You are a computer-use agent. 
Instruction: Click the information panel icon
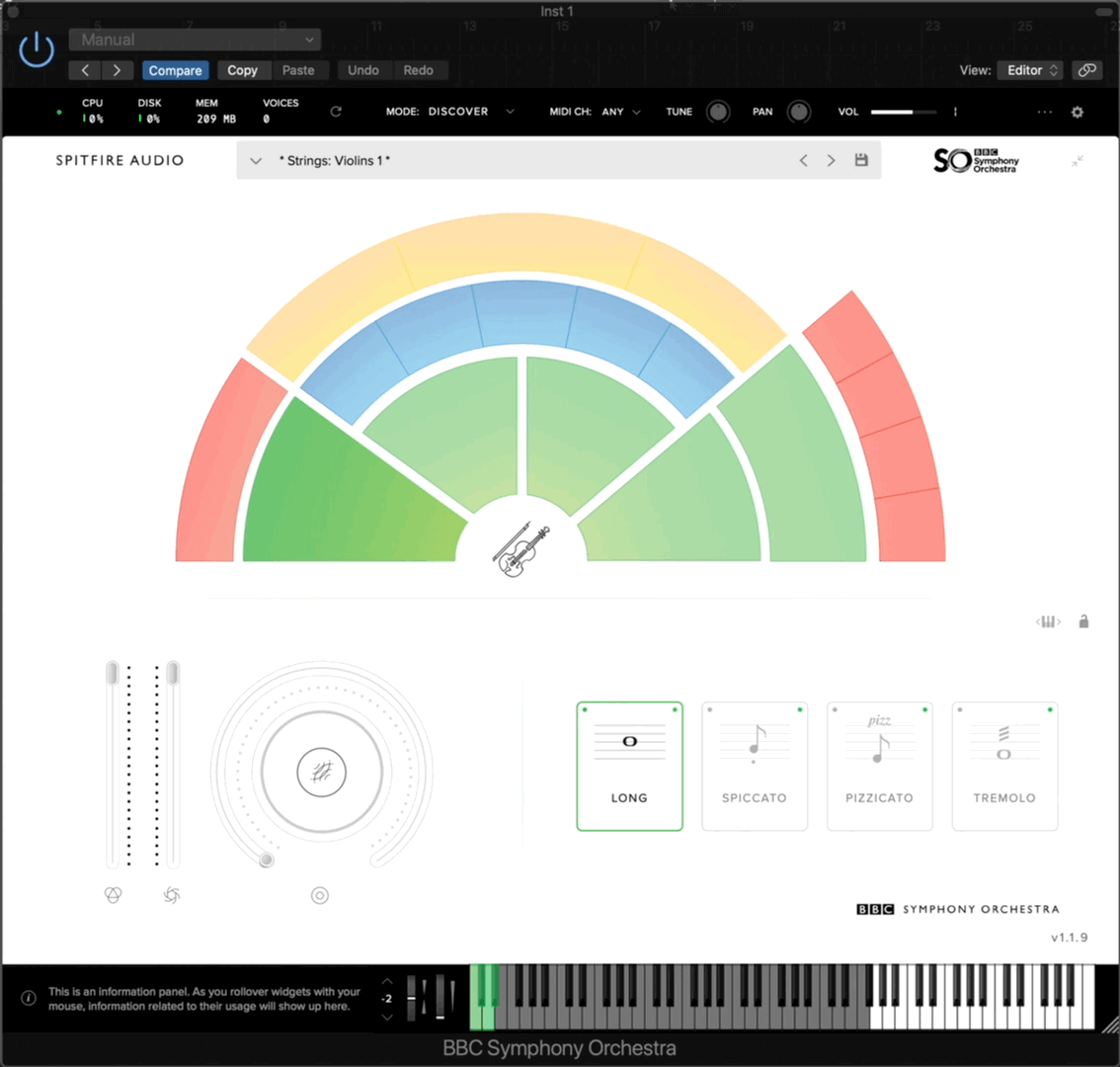tap(29, 999)
